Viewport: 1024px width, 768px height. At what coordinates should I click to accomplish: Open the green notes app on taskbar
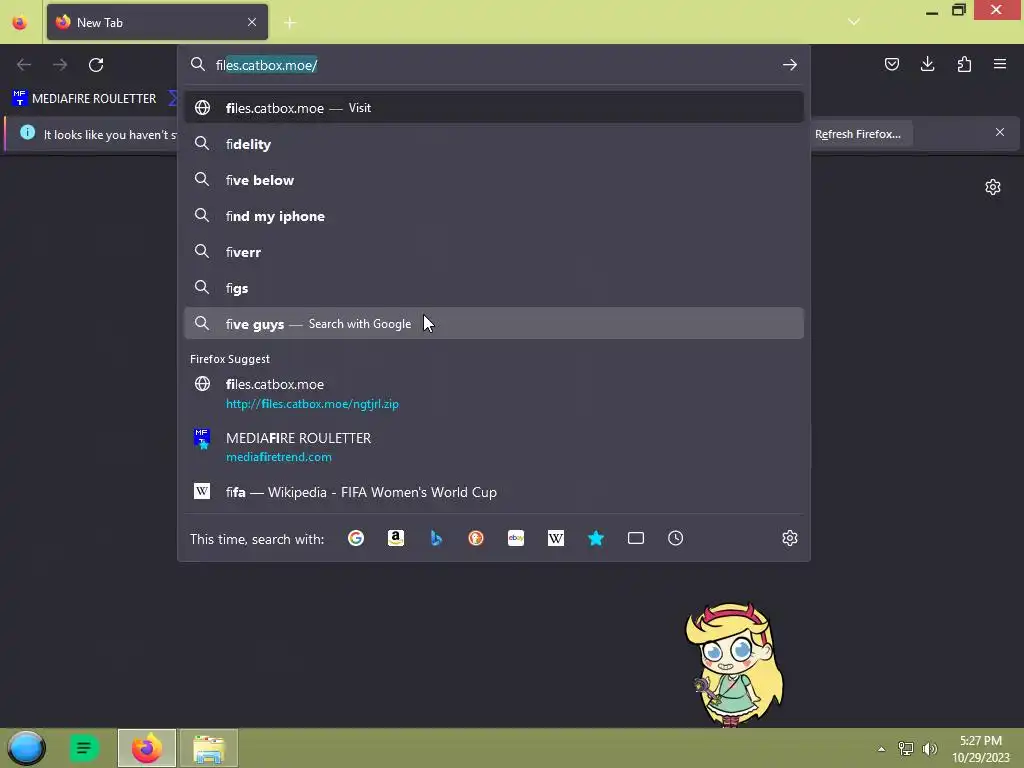point(84,748)
